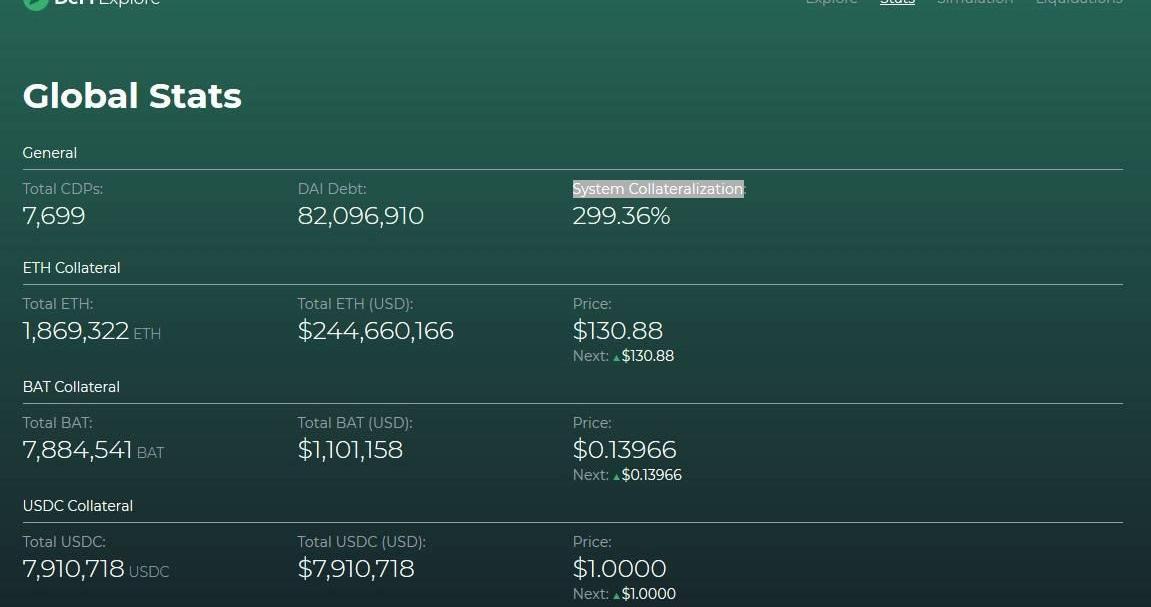The width and height of the screenshot is (1151, 607).
Task: Click the green arrow beside BAT next price
Action: (617, 476)
